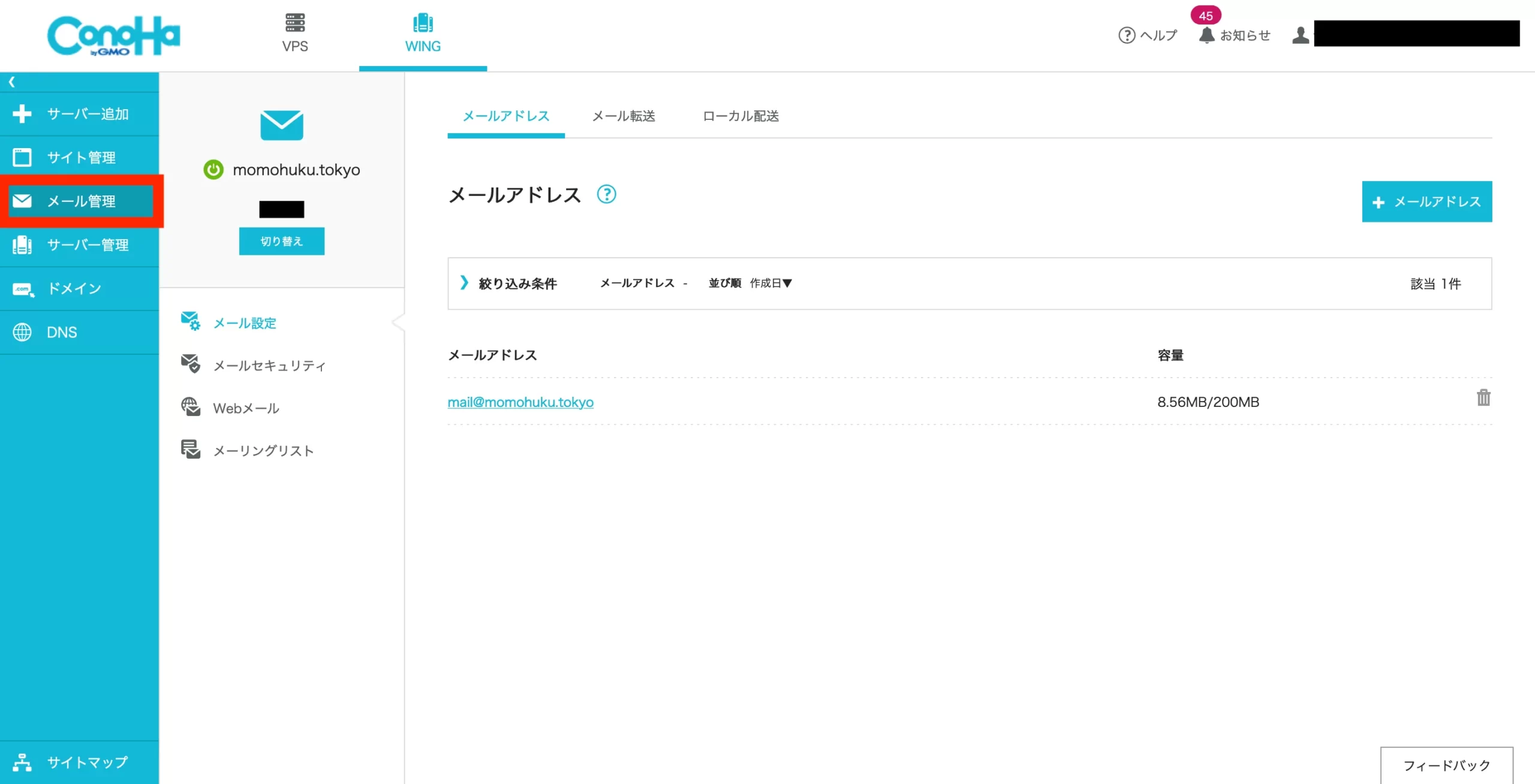Open the ヘルプ help menu
The image size is (1535, 784).
pyautogui.click(x=1148, y=35)
